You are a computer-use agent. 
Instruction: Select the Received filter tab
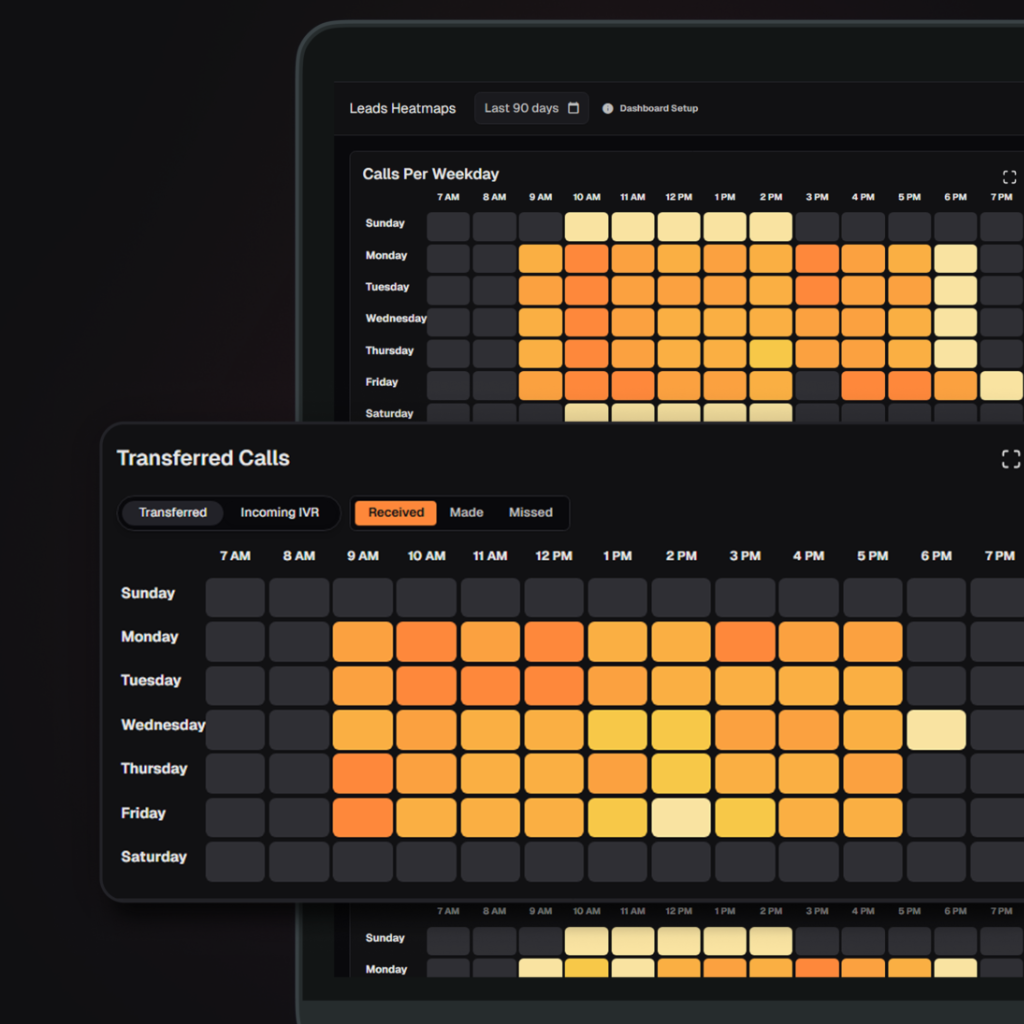pos(396,513)
